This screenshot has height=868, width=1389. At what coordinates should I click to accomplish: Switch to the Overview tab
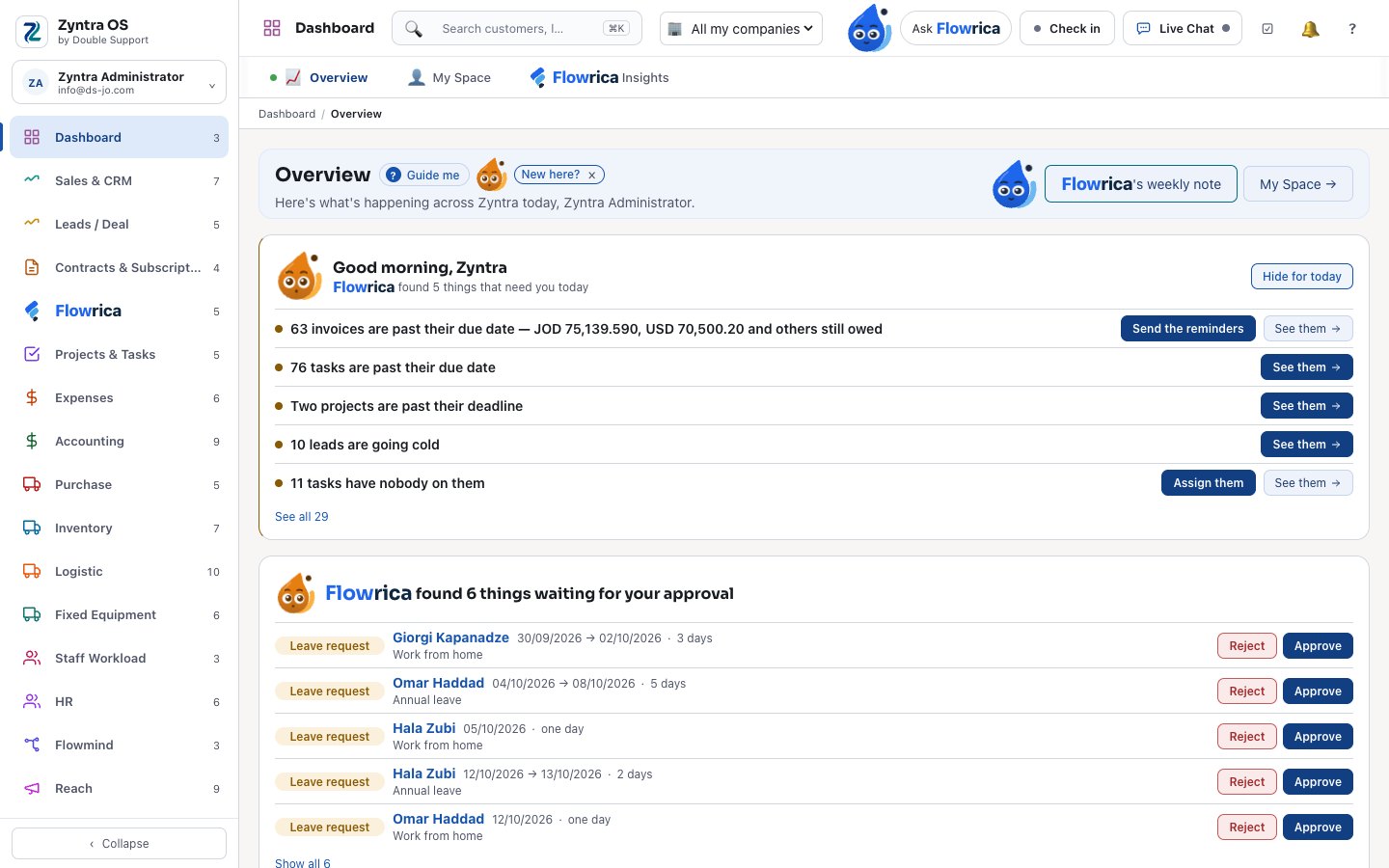pos(319,77)
